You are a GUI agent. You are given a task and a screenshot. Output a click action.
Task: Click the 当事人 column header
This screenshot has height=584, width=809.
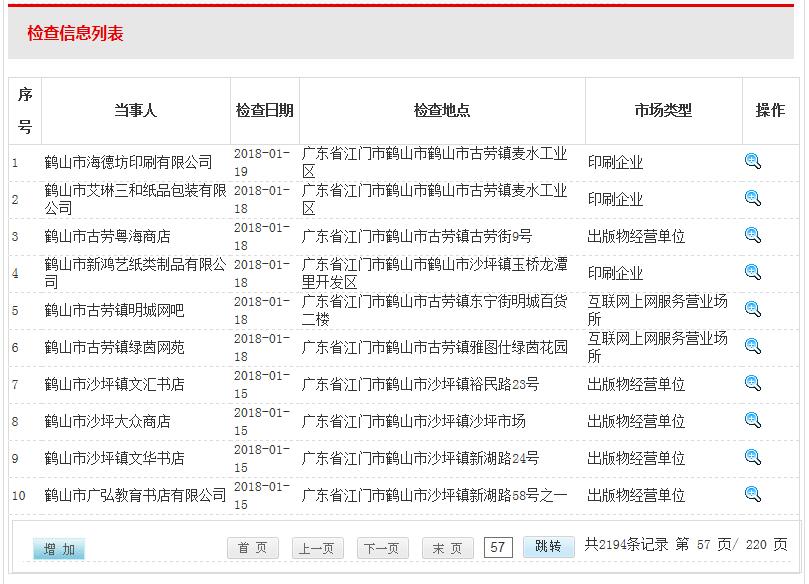click(135, 110)
